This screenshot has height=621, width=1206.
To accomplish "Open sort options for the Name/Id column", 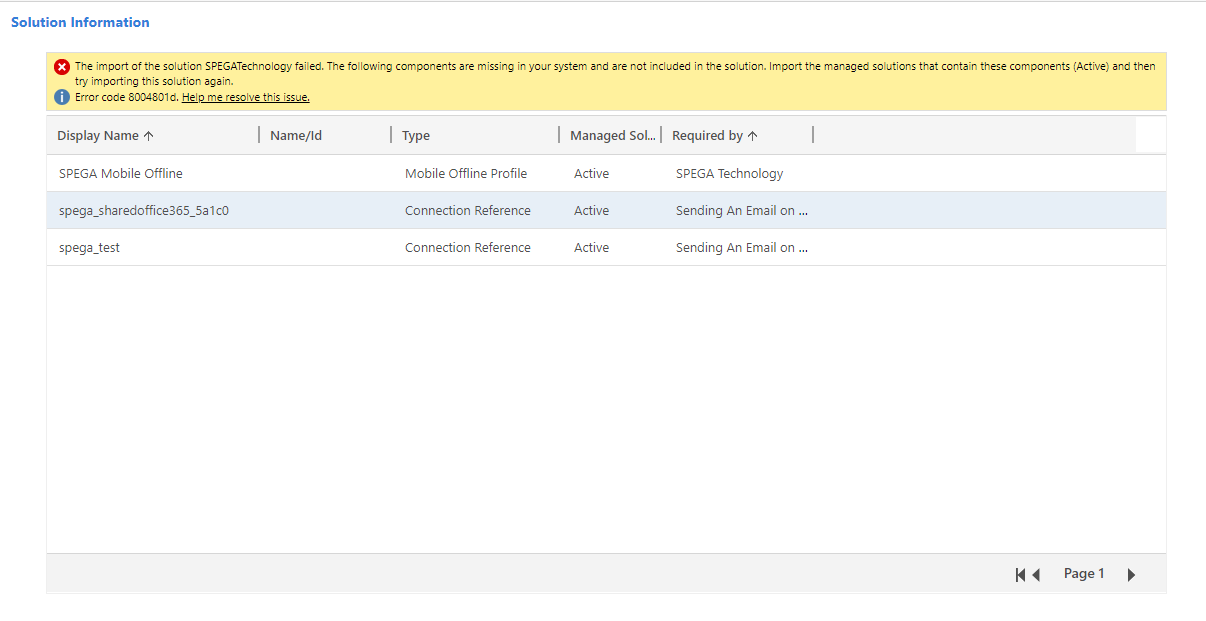I will click(296, 134).
